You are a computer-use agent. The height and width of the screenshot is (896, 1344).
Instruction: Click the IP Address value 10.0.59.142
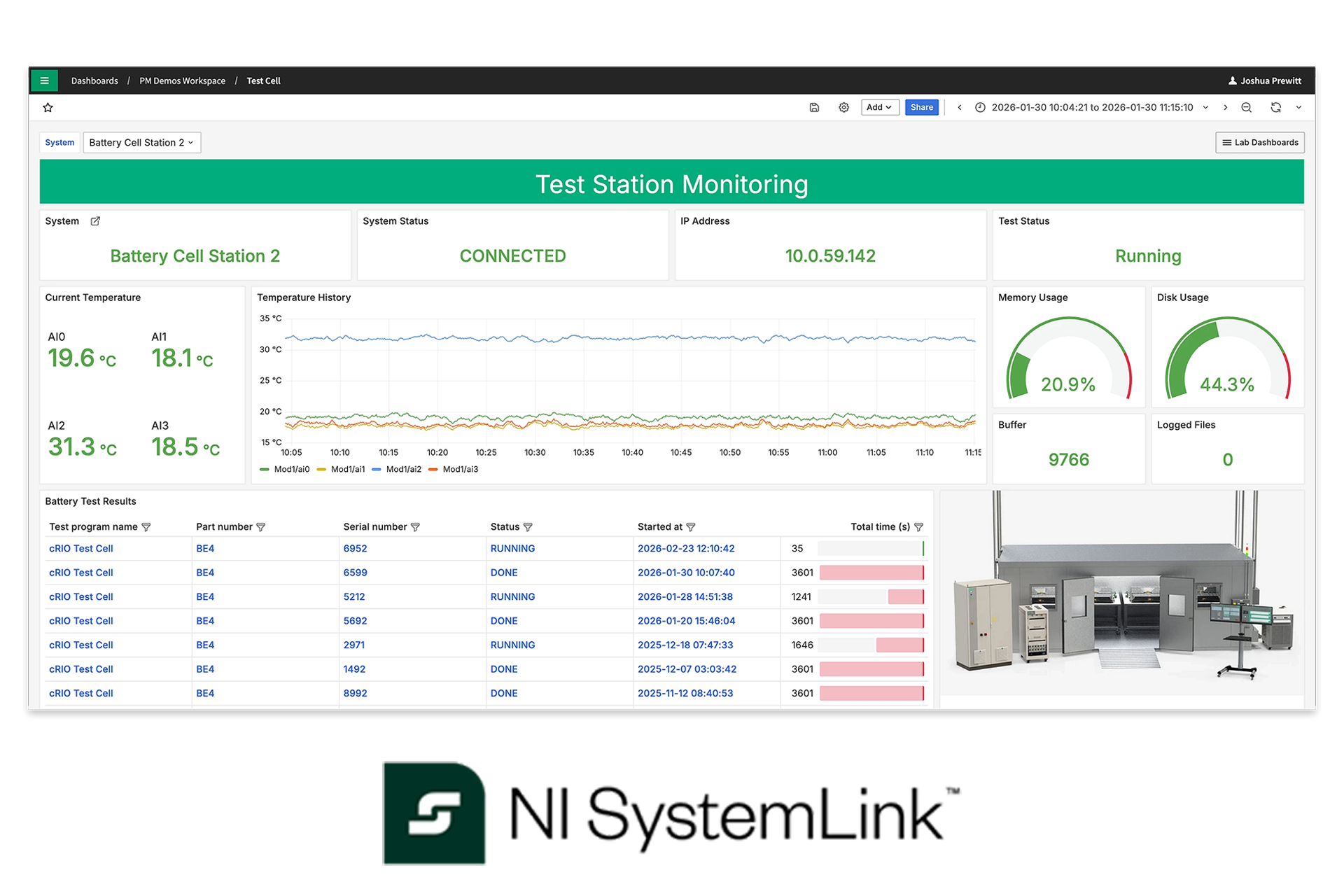pyautogui.click(x=830, y=256)
